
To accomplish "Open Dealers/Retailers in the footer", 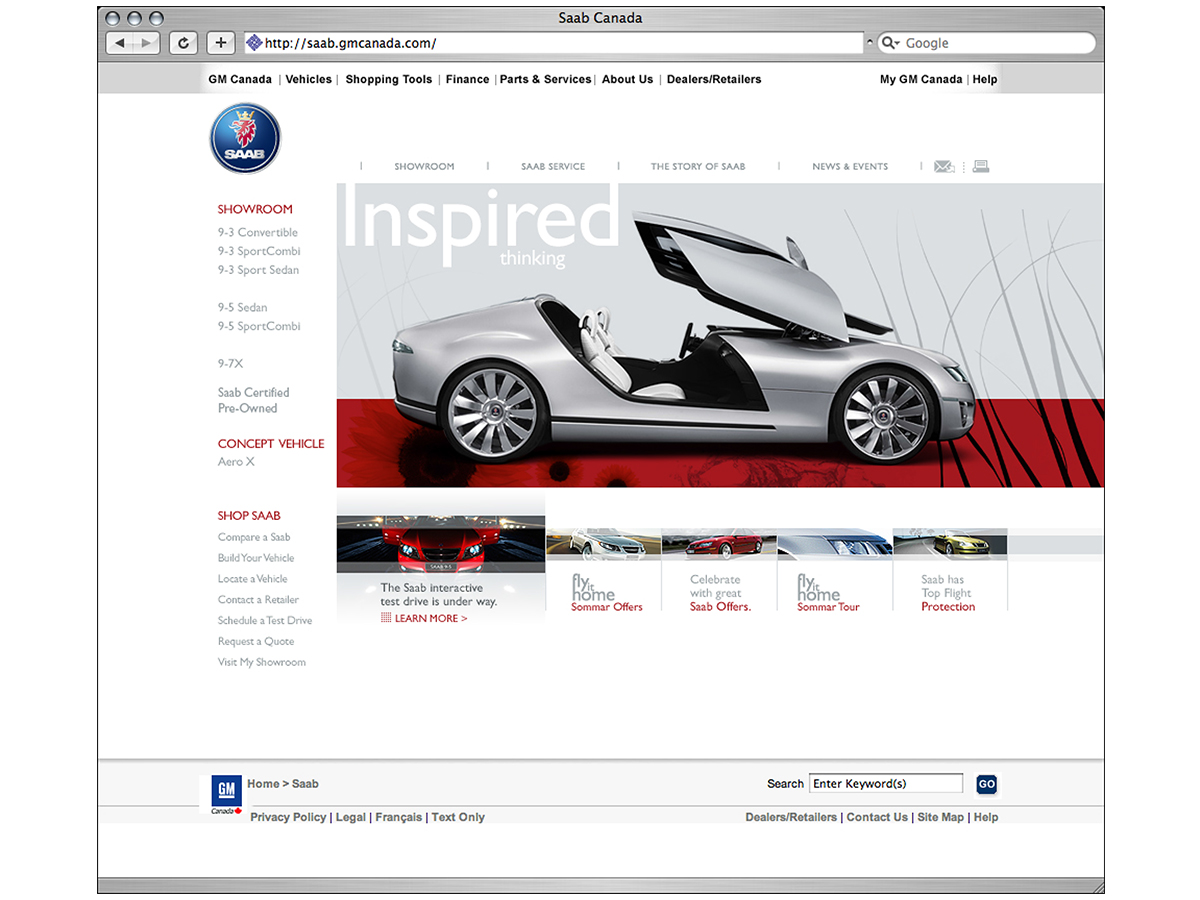I will pos(791,818).
